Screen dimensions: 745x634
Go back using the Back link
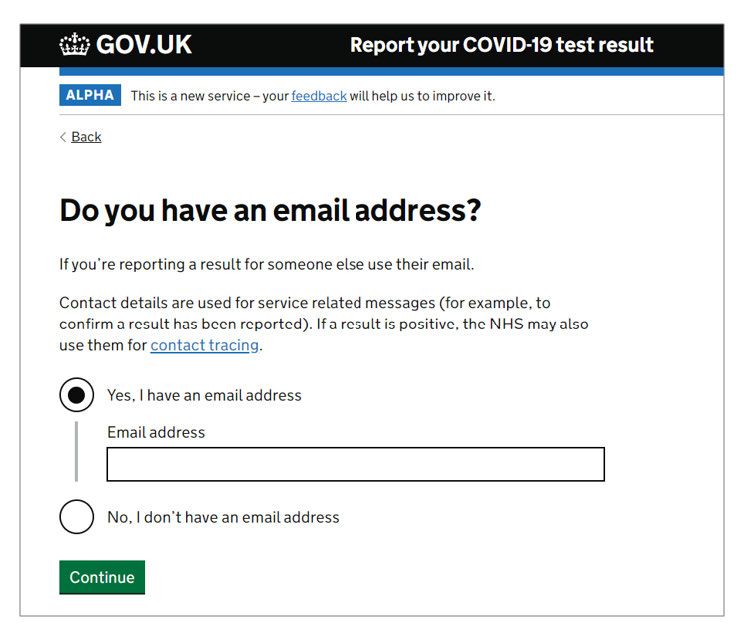[86, 137]
